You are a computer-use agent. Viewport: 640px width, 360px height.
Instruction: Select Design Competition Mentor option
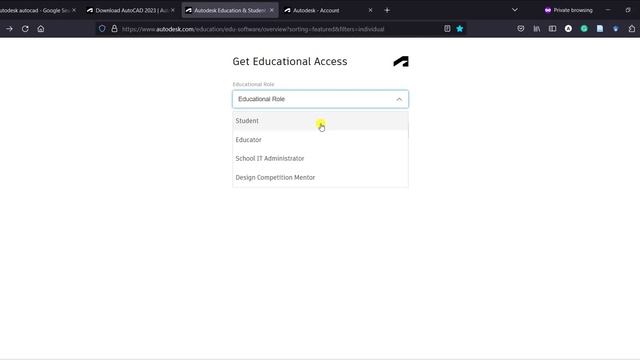click(320, 177)
